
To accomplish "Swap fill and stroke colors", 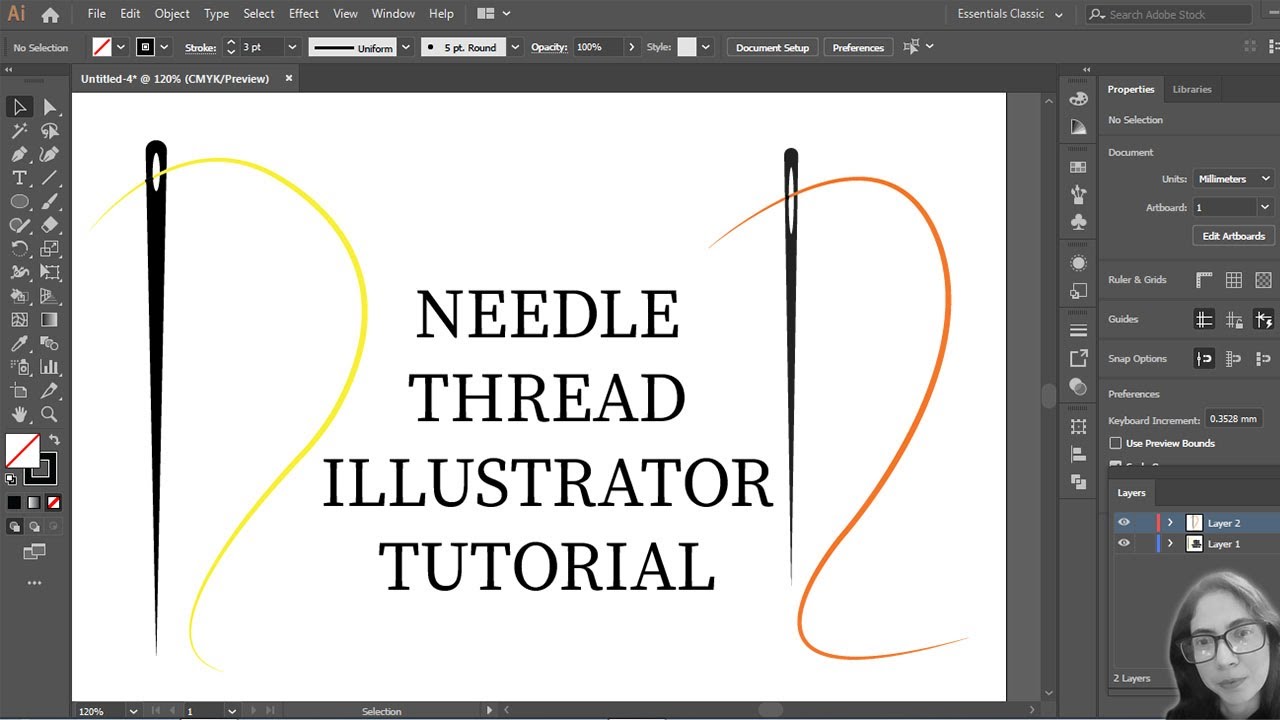I will click(54, 439).
